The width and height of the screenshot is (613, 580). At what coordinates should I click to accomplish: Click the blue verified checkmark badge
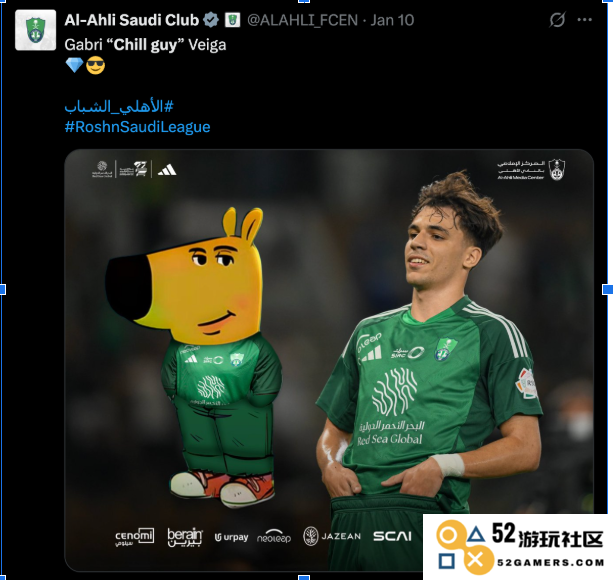[x=211, y=20]
